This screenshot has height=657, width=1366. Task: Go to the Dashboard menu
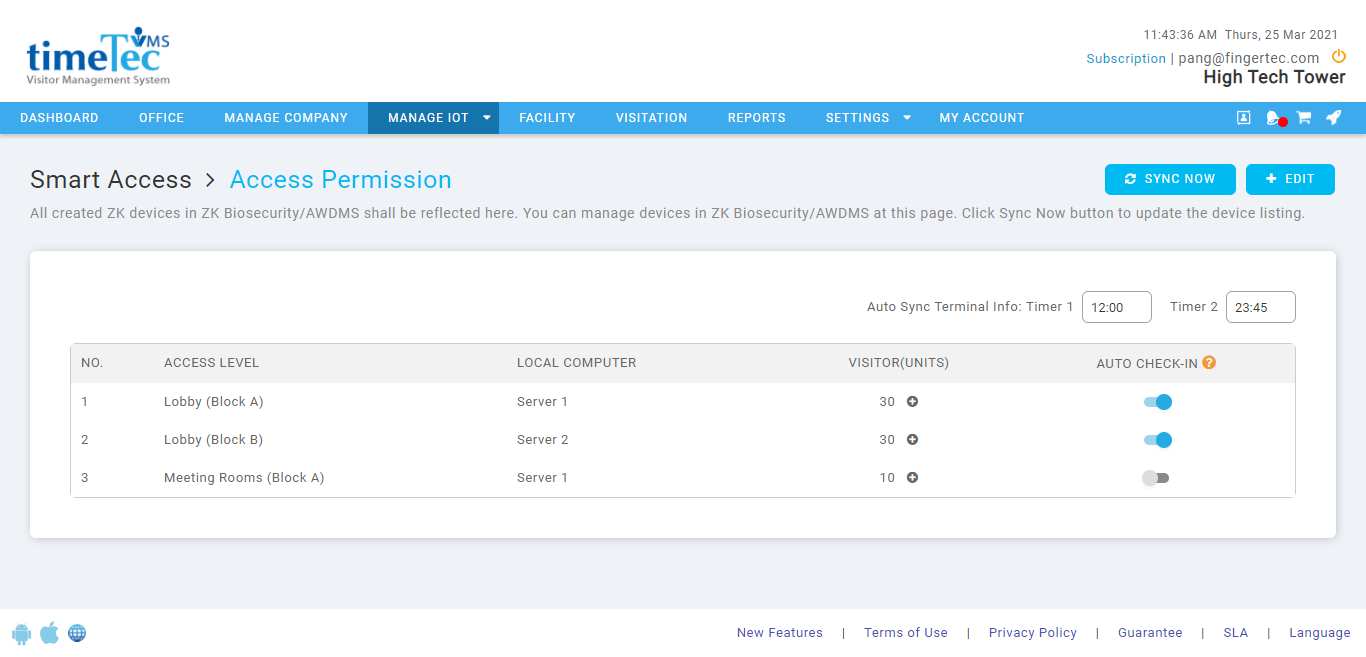pyautogui.click(x=59, y=118)
